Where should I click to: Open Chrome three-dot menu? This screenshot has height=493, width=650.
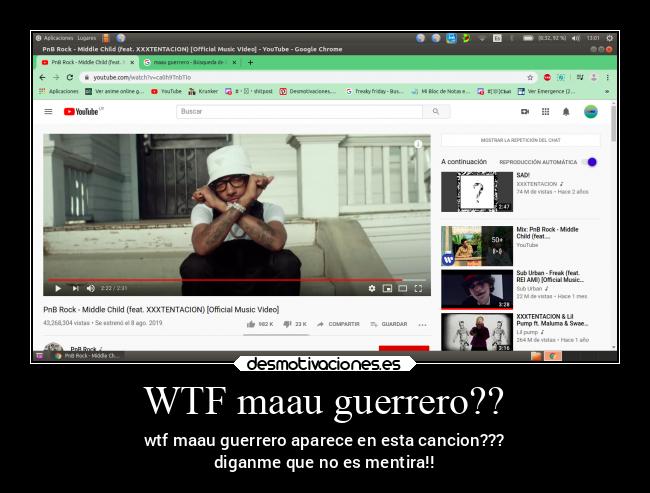pyautogui.click(x=607, y=78)
